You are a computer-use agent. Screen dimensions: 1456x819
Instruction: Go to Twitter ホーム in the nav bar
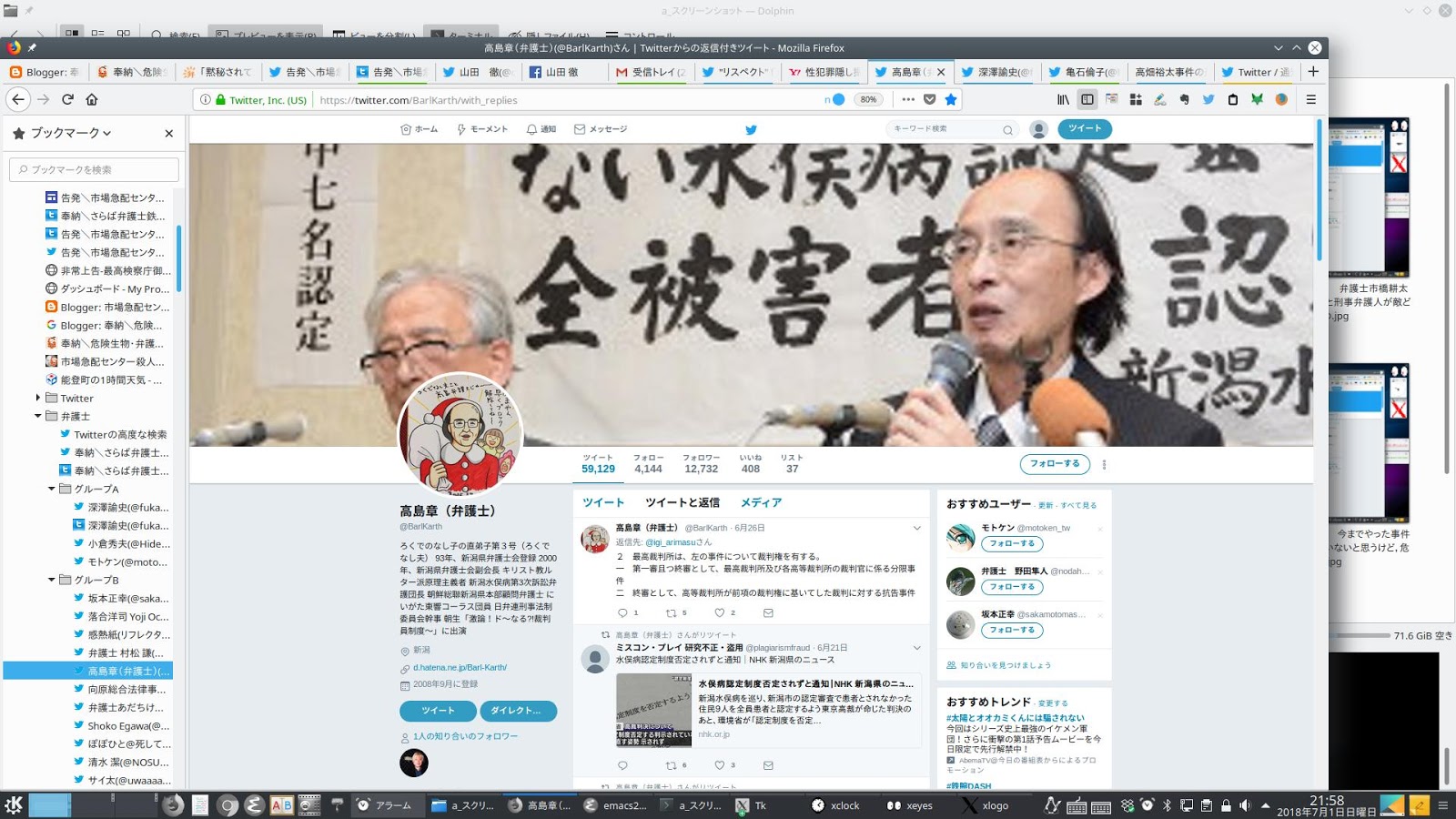(419, 129)
